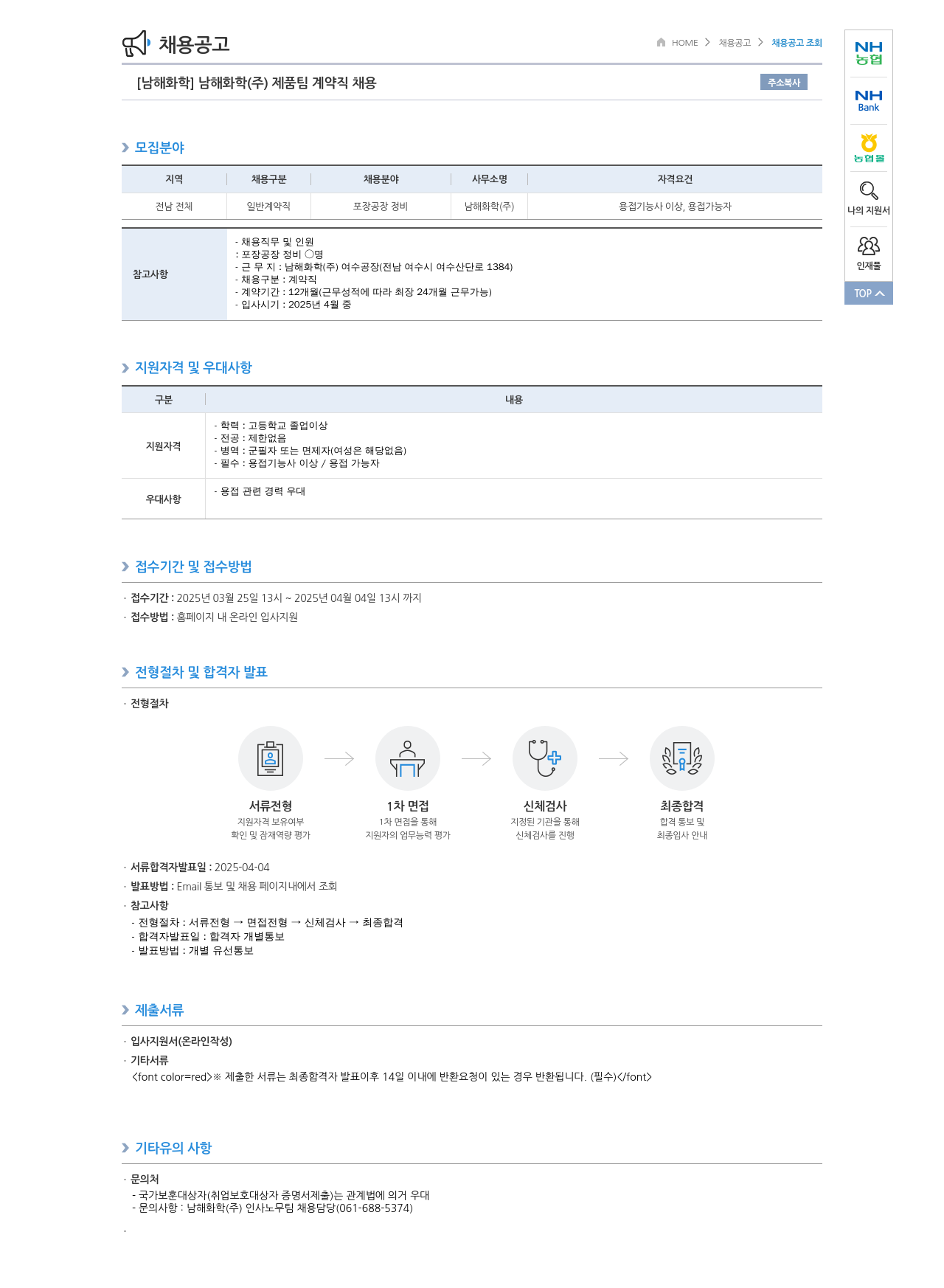This screenshot has height=1288, width=944.
Task: Click the 지원자격 row label
Action: pos(164,446)
